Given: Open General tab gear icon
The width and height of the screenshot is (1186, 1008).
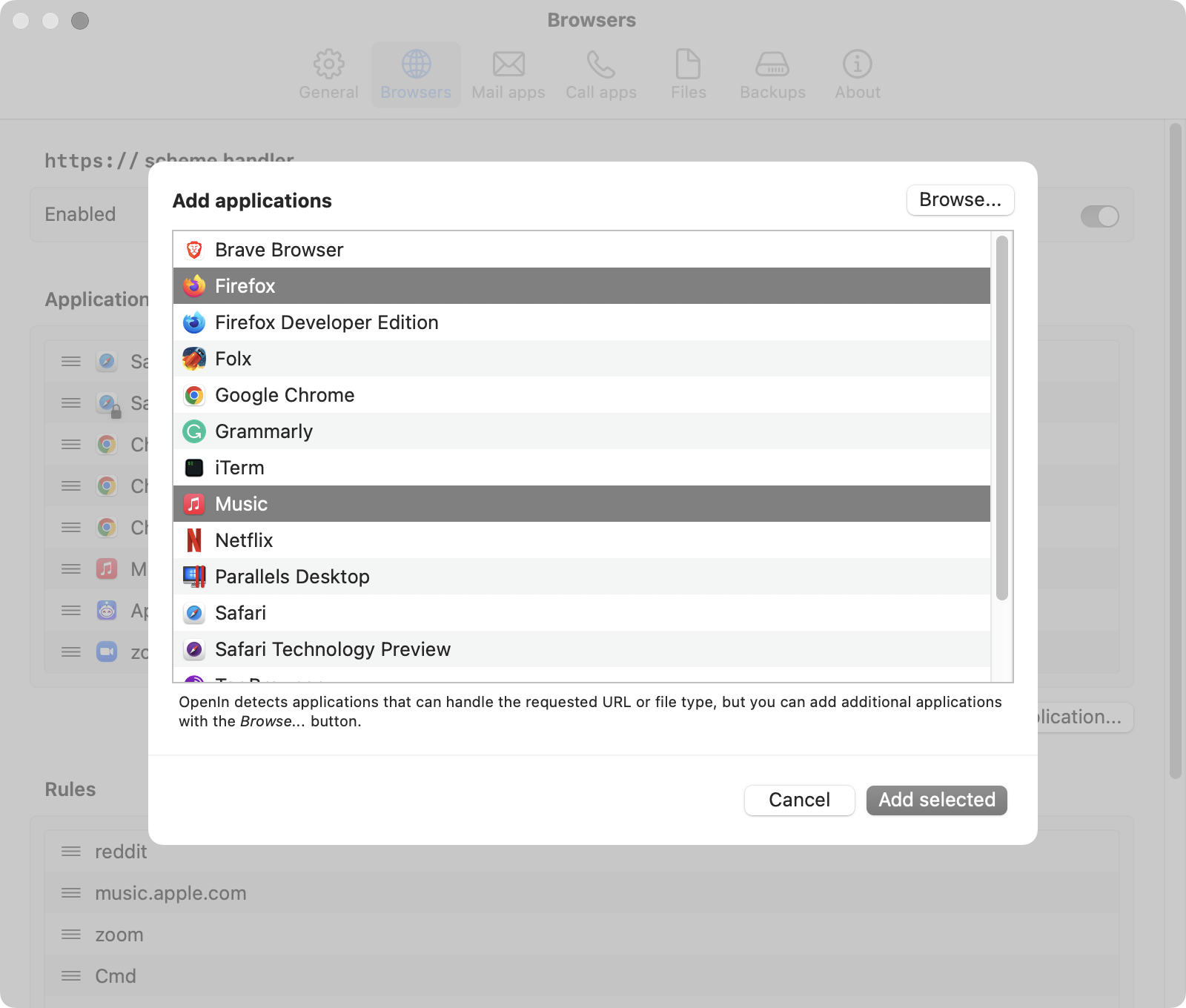Looking at the screenshot, I should [328, 64].
